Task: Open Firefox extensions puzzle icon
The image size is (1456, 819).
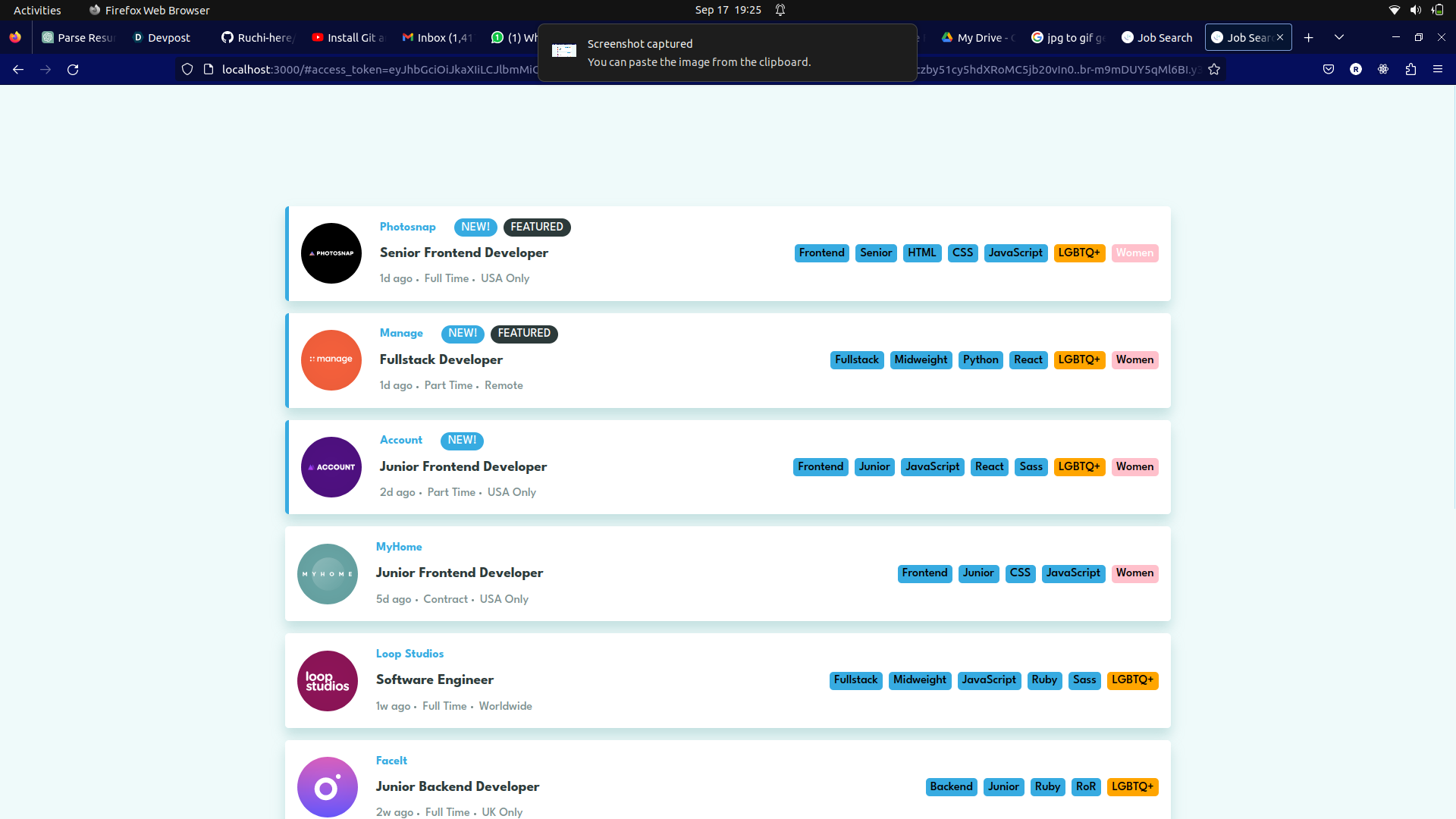Action: pyautogui.click(x=1410, y=70)
